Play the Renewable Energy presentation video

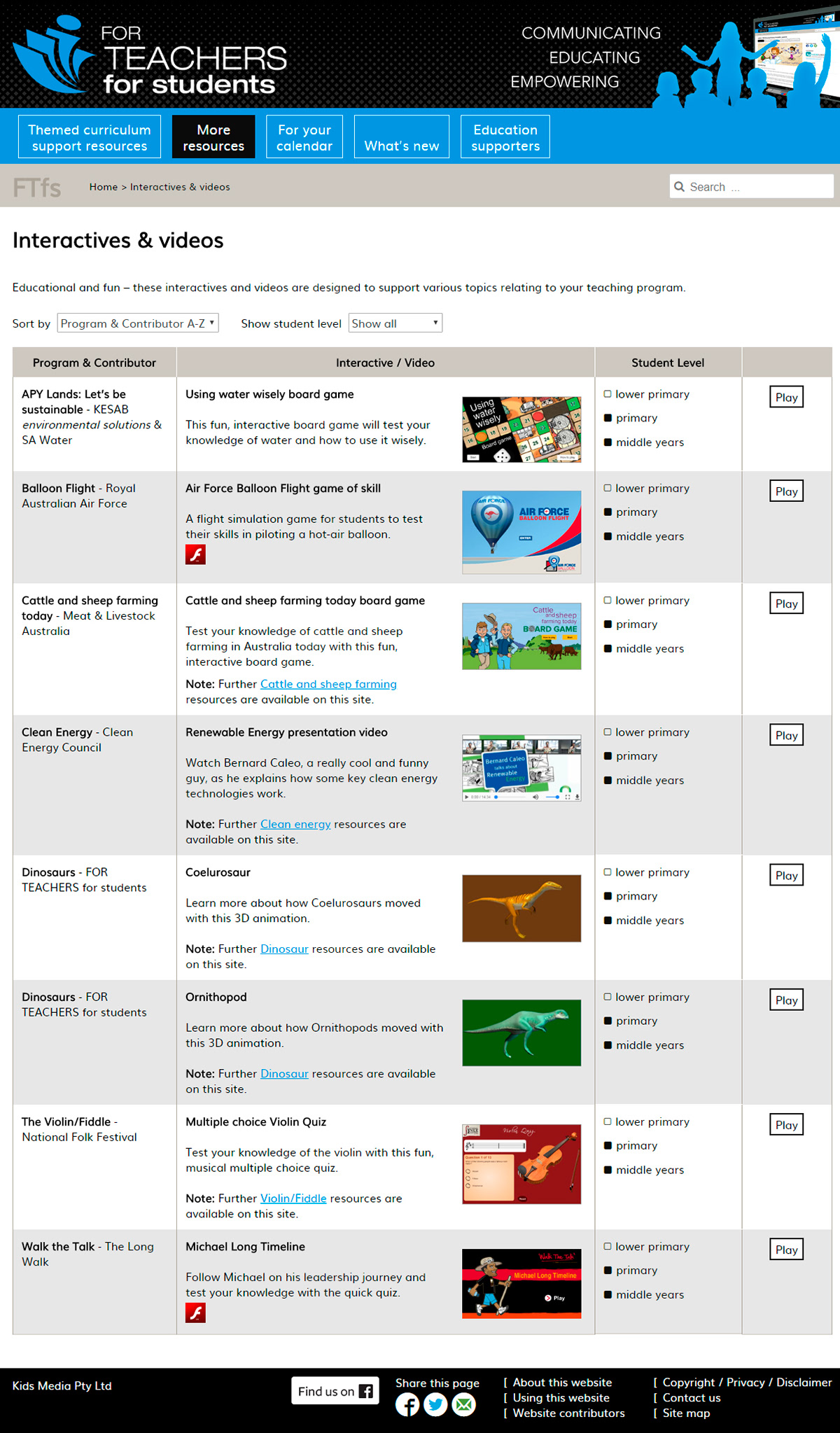pos(786,735)
